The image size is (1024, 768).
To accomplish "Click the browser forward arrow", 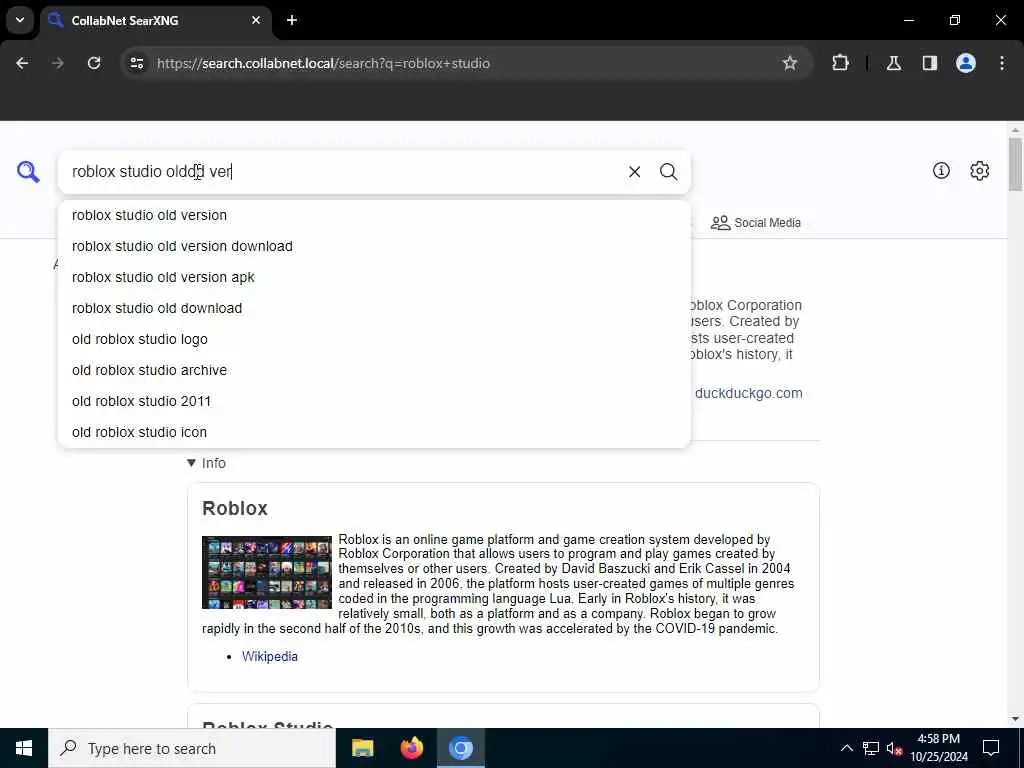I will coord(57,63).
